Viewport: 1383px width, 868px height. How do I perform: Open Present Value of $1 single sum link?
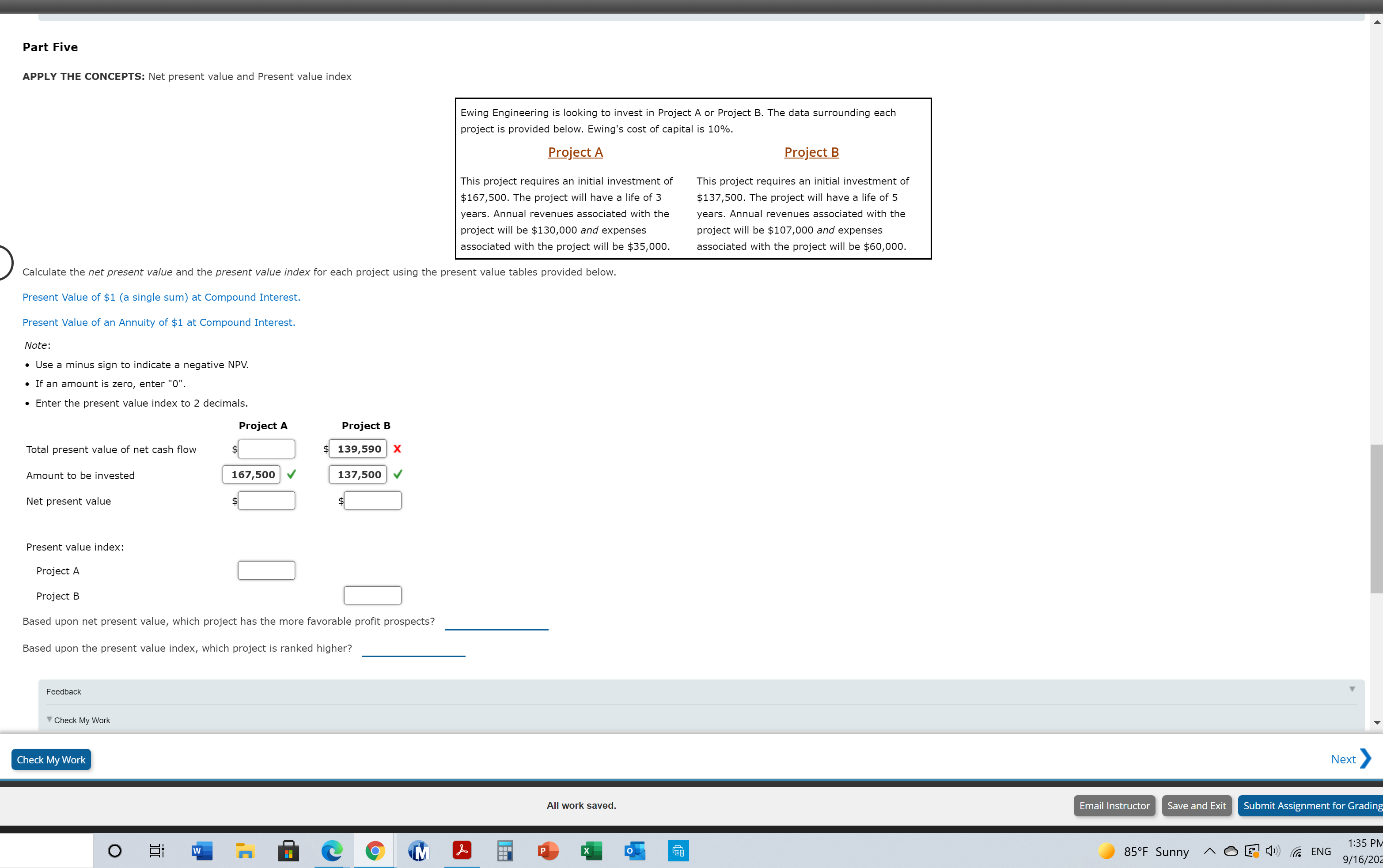pos(161,298)
